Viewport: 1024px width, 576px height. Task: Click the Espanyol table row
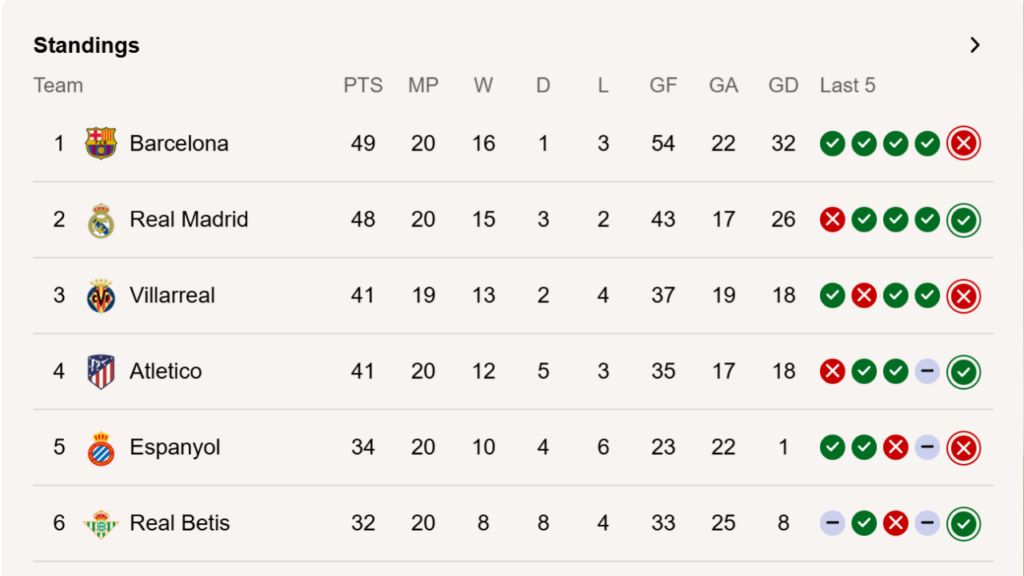click(500, 447)
